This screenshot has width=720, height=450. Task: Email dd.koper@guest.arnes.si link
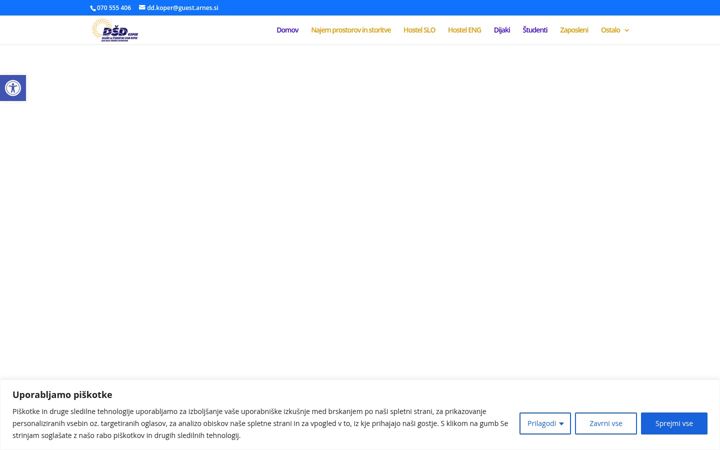point(182,8)
